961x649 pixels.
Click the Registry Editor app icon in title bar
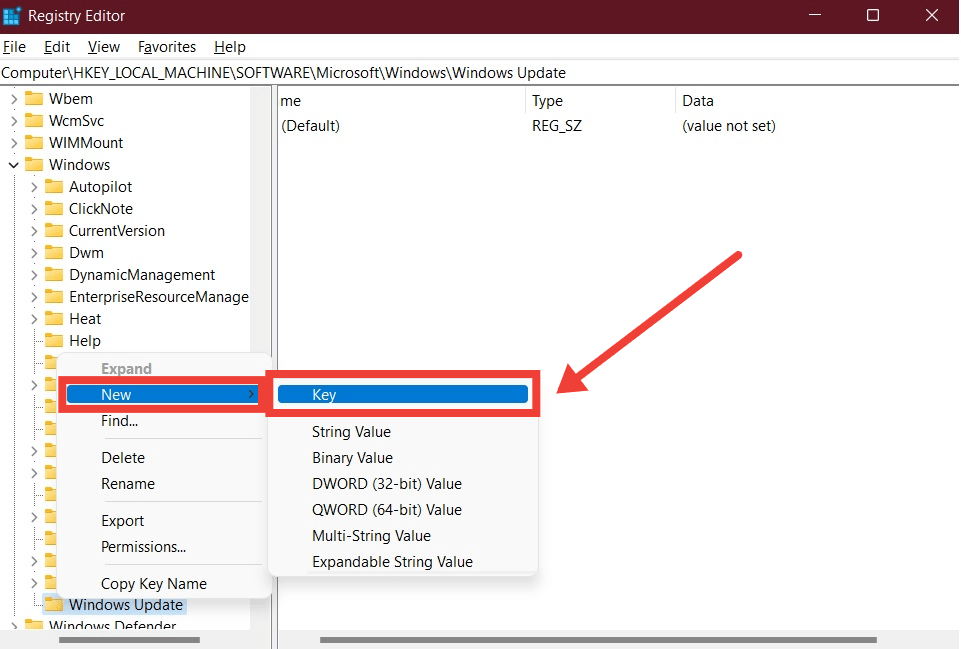point(13,15)
